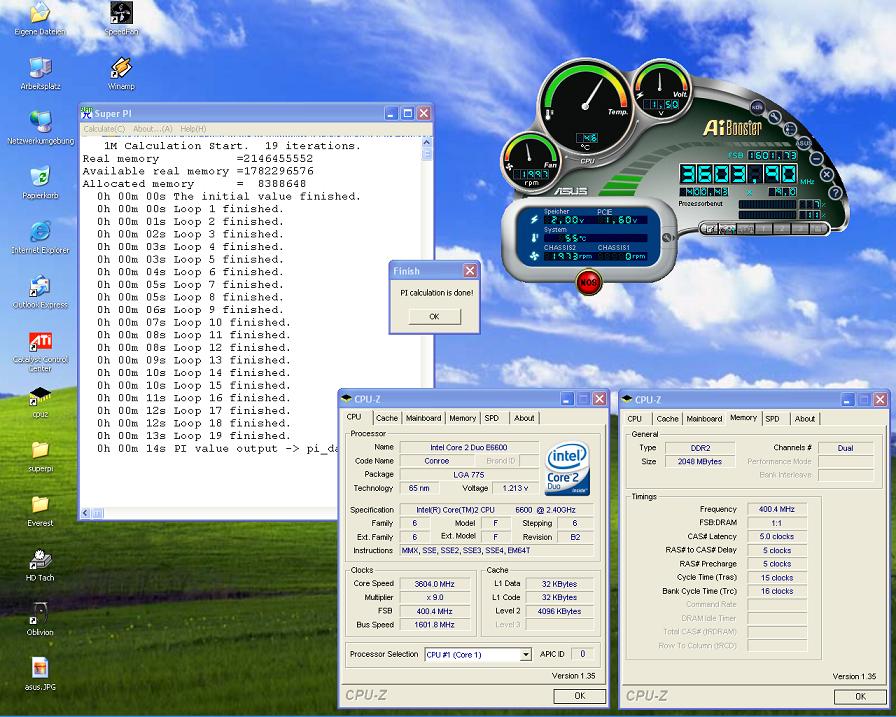Click the Channels # value 'Dual'
This screenshot has height=717, width=896.
[845, 448]
